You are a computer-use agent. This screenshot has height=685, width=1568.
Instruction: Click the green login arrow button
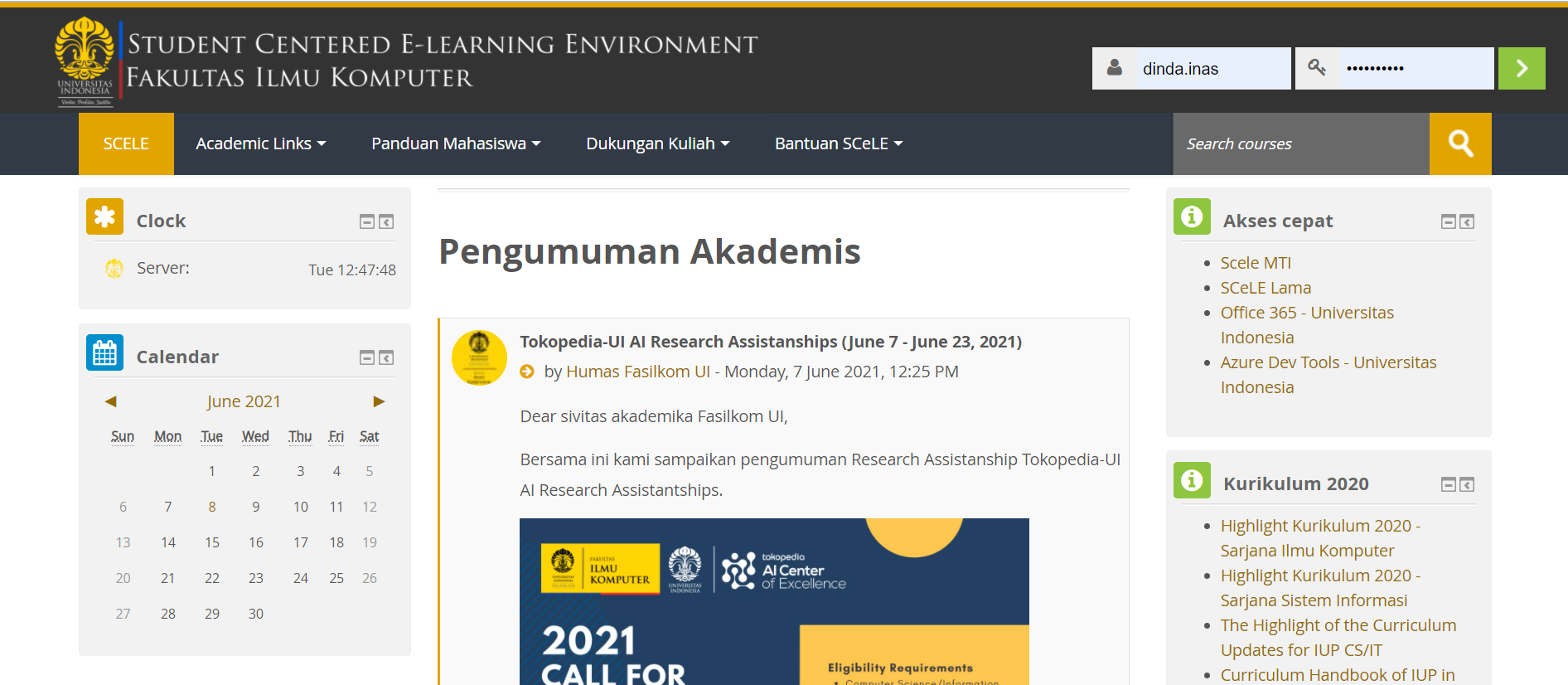[x=1522, y=68]
